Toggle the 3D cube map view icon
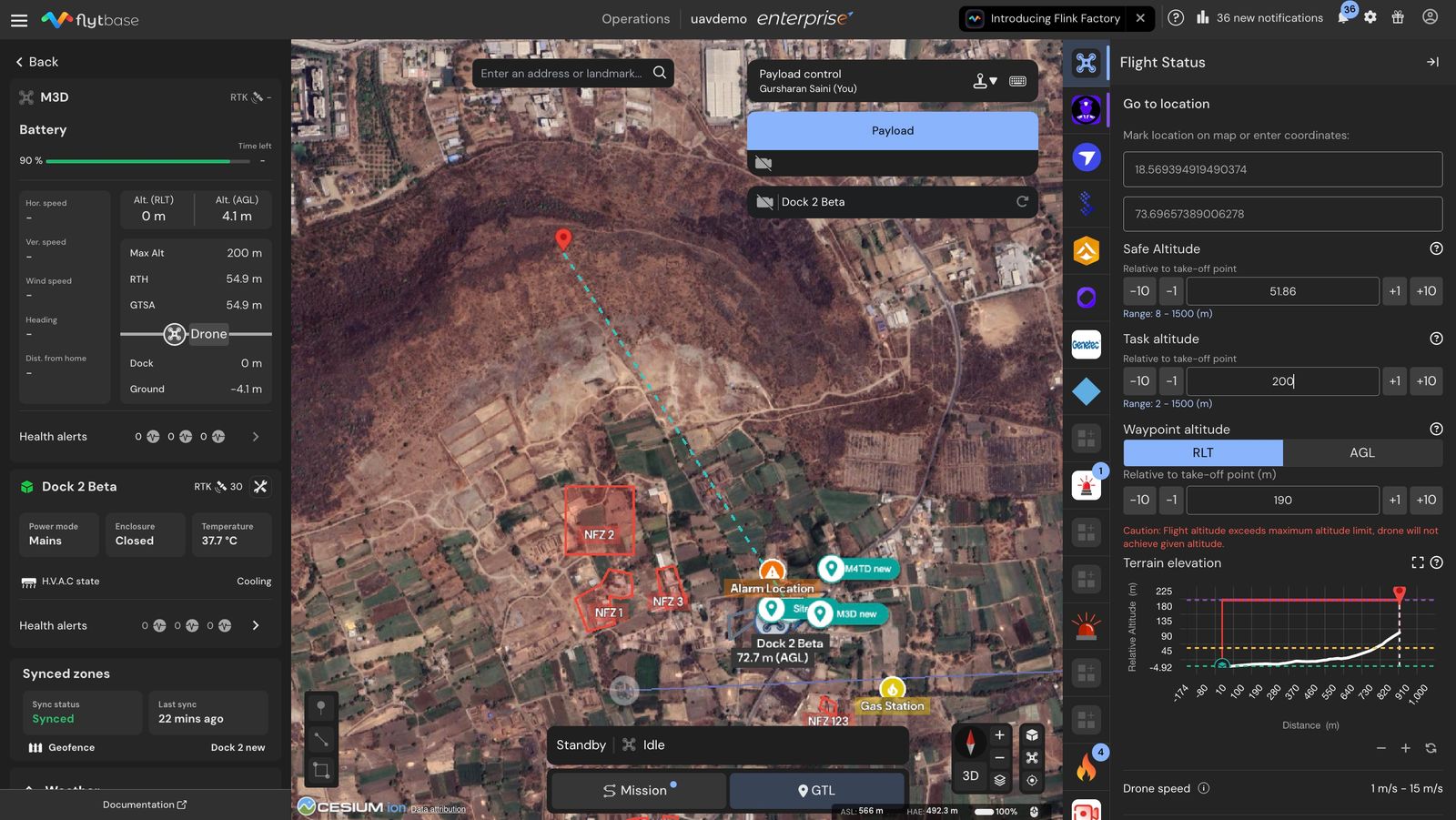Screen dimensions: 1456x820 coord(1032,735)
